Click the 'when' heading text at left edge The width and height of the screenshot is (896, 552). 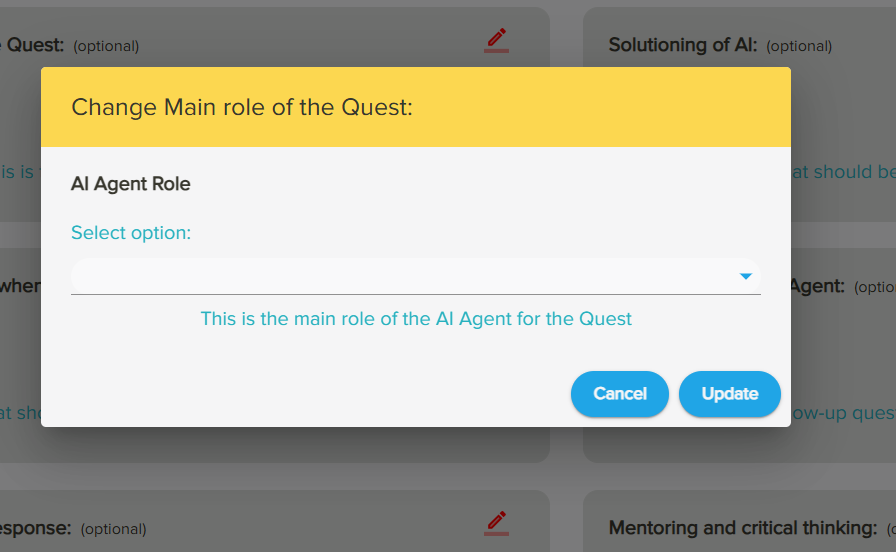(20, 286)
